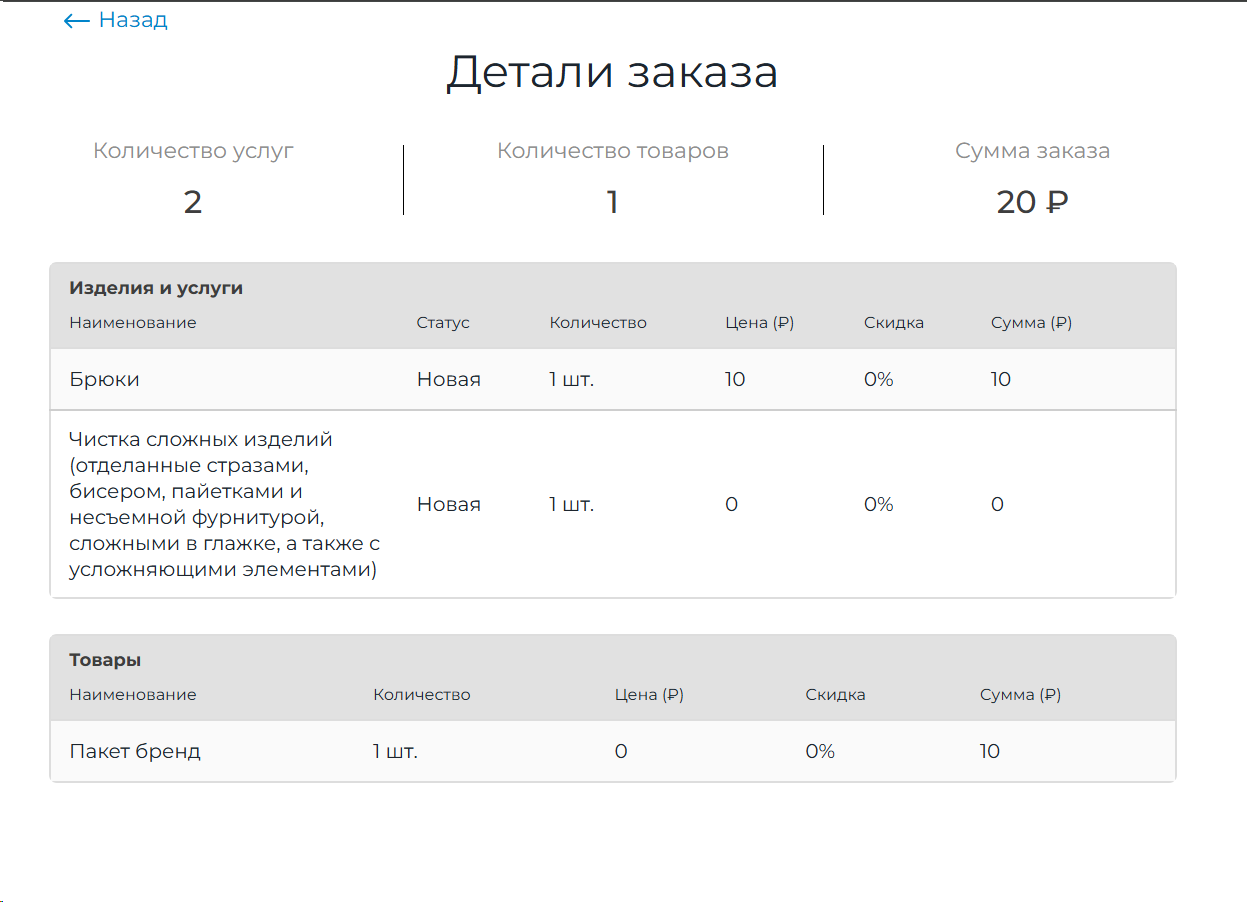The width and height of the screenshot is (1247, 902).
Task: Click the Скидка column header in services table
Action: coord(894,323)
